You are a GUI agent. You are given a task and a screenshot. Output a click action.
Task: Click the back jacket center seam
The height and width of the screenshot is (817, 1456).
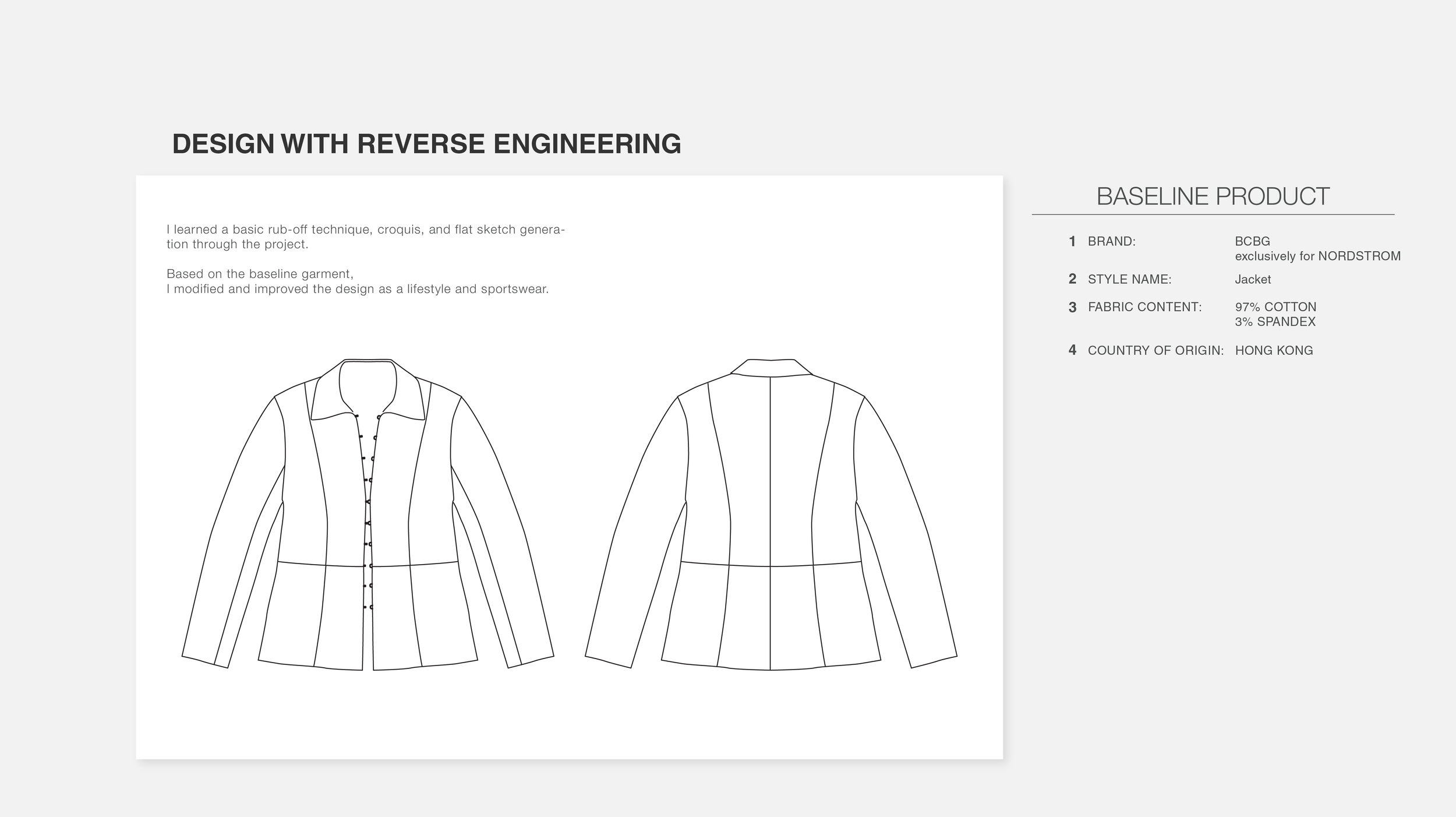tap(771, 523)
